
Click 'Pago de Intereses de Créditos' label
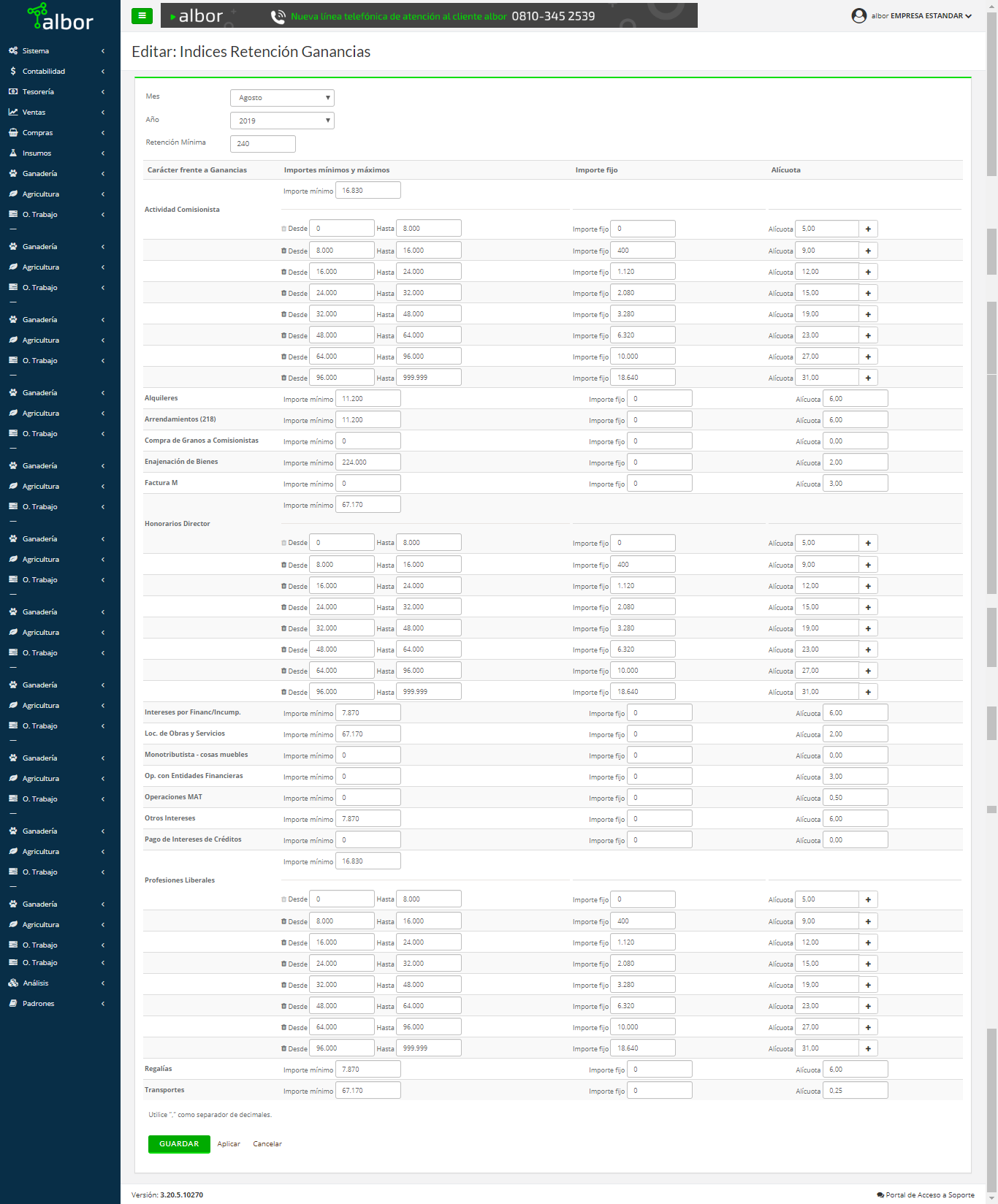pyautogui.click(x=193, y=839)
